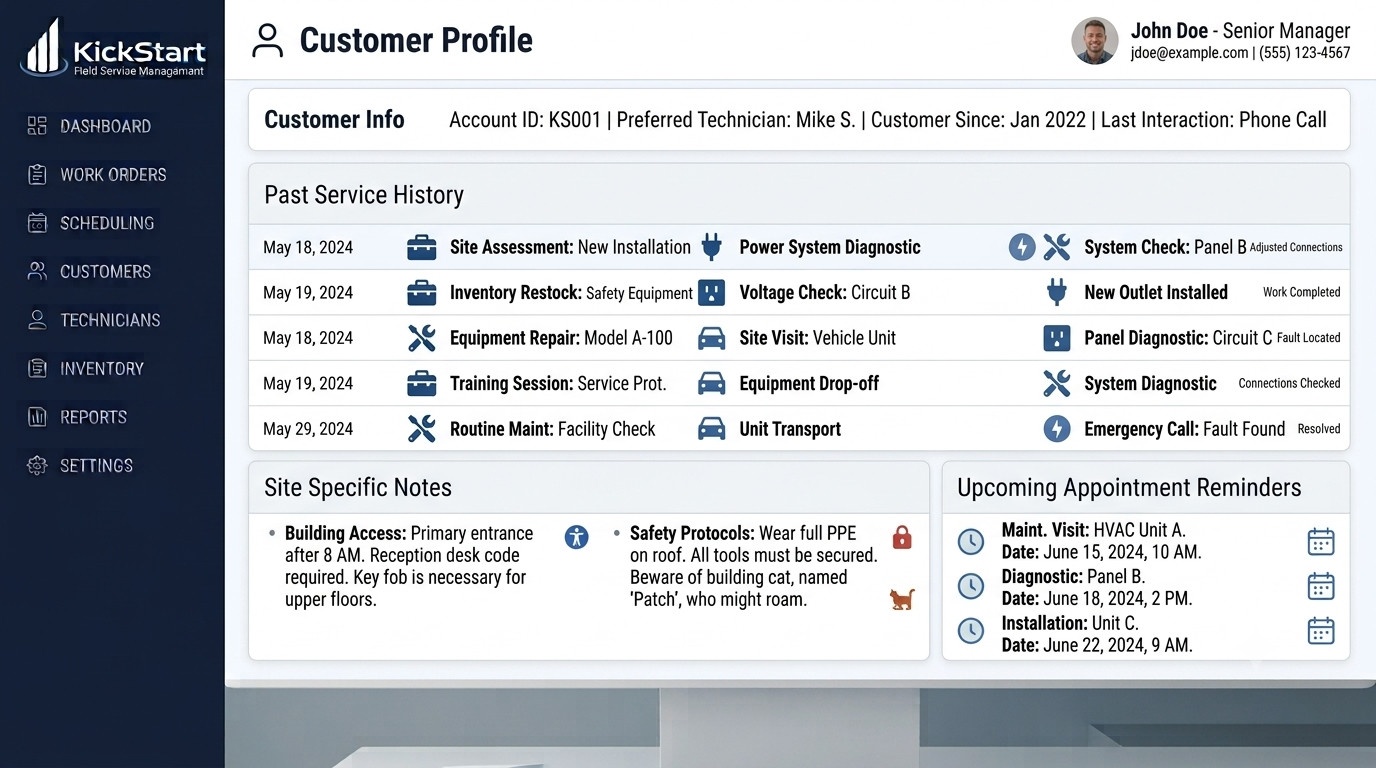Click the clock icon for Maint. Visit
The width and height of the screenshot is (1376, 768).
971,541
